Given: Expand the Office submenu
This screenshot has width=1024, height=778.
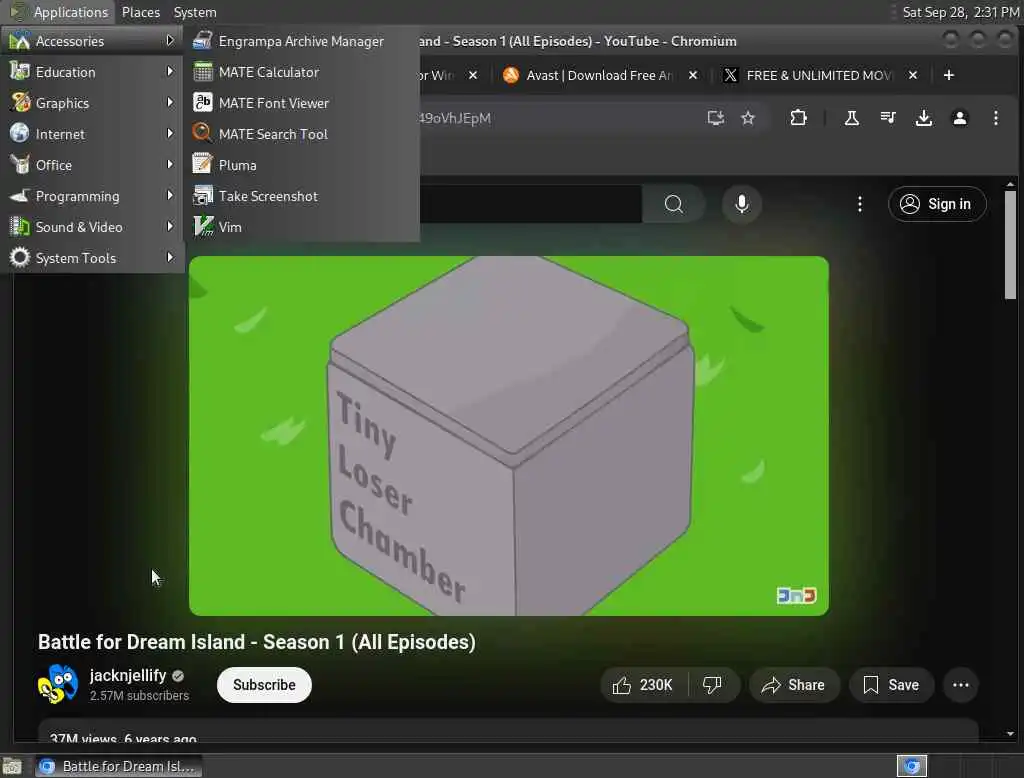Looking at the screenshot, I should (x=92, y=165).
